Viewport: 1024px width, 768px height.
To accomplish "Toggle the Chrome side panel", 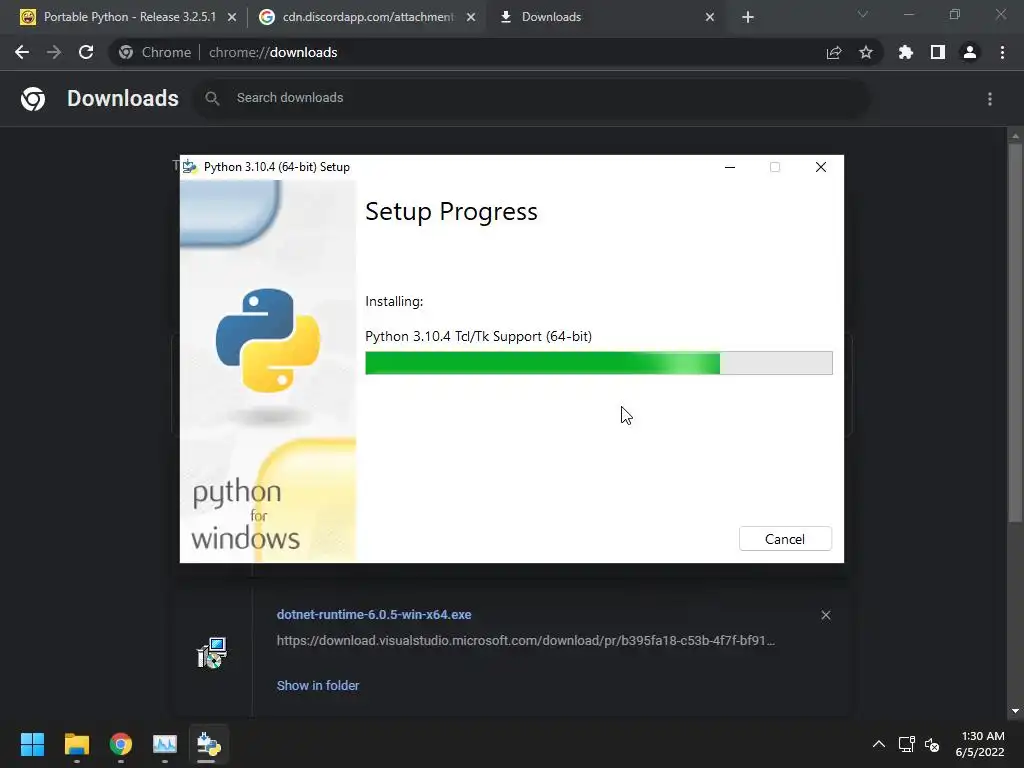I will 938,52.
